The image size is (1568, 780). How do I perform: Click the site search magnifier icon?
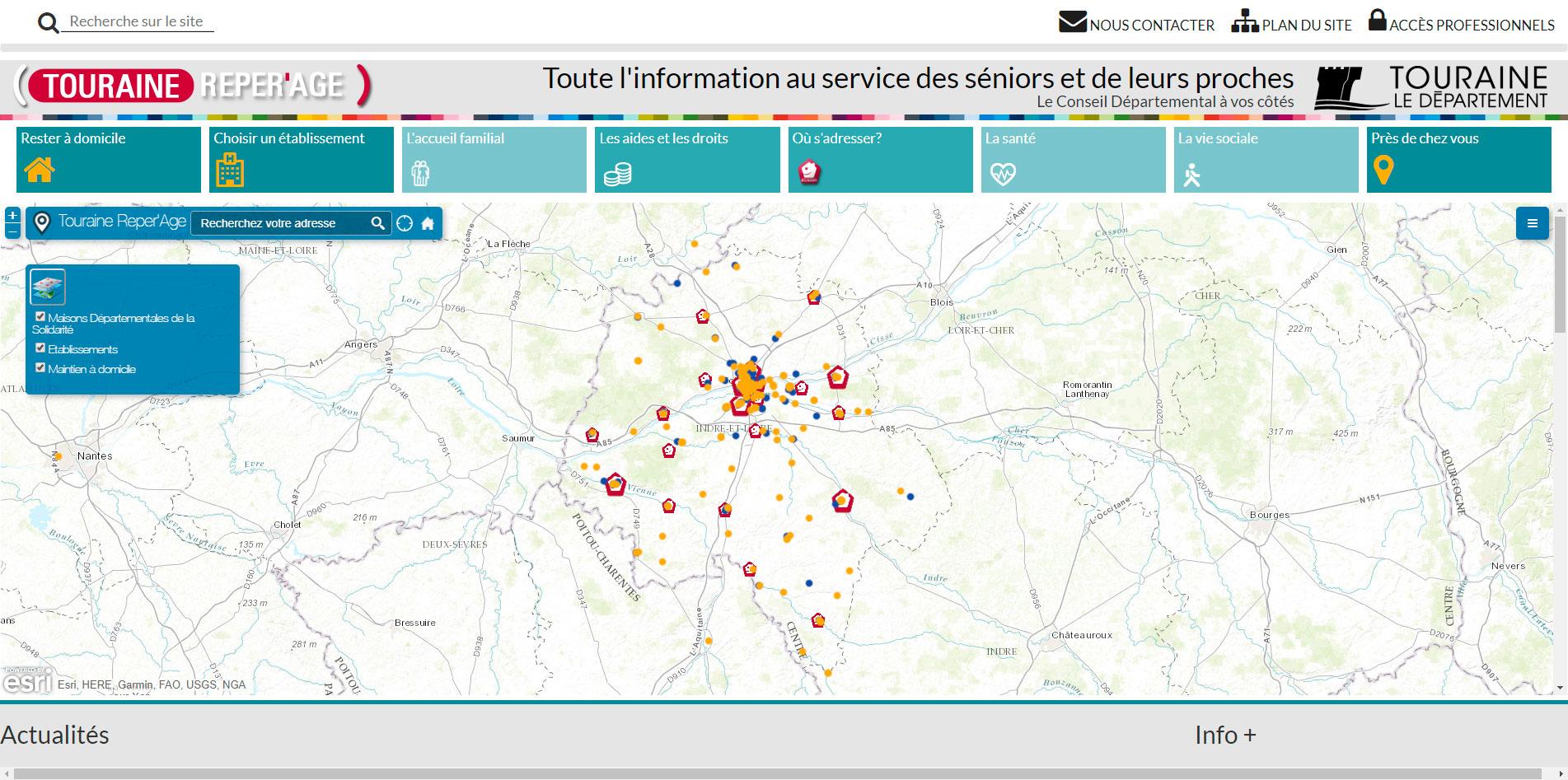[49, 23]
